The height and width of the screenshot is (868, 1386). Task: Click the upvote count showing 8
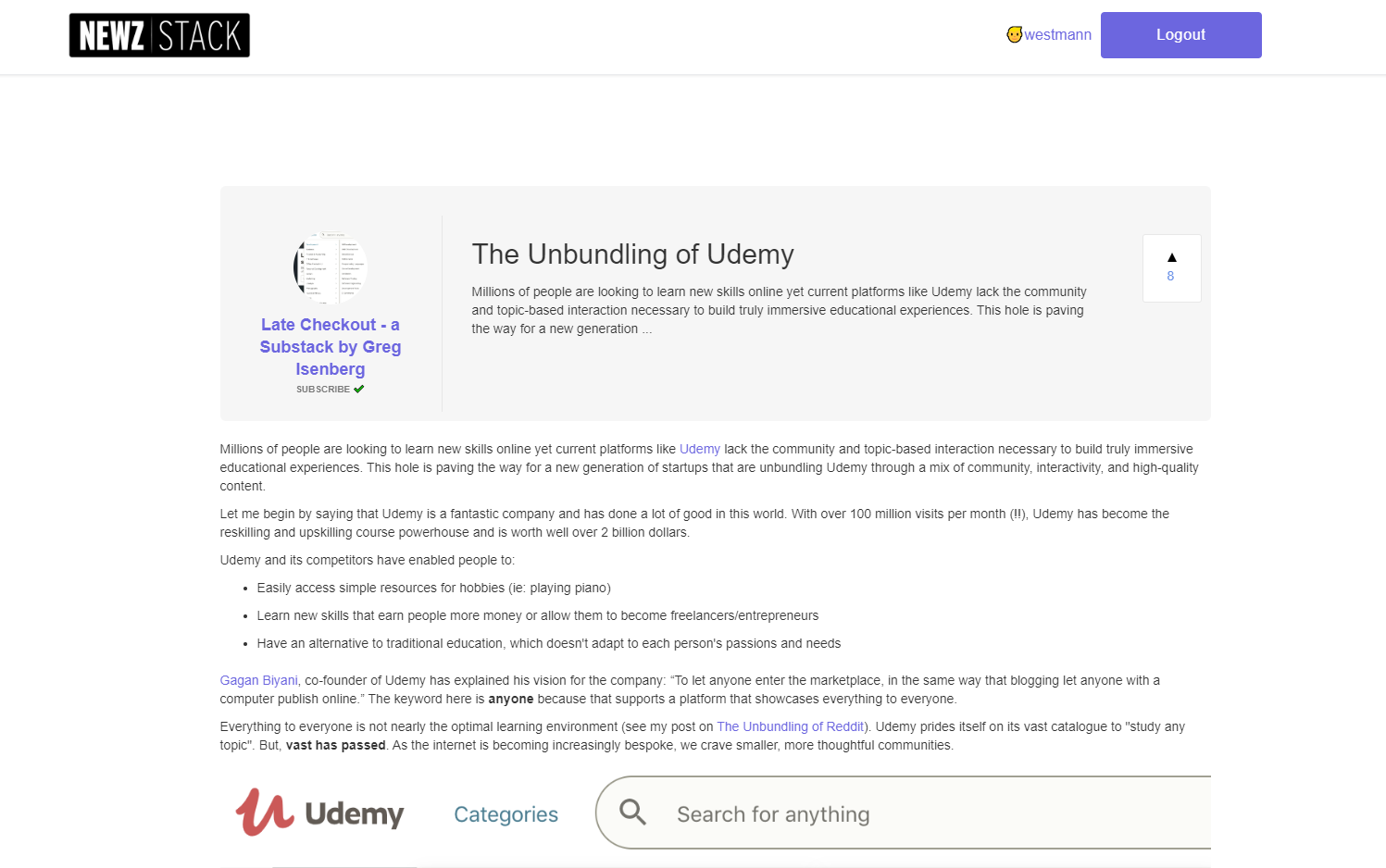pyautogui.click(x=1171, y=276)
